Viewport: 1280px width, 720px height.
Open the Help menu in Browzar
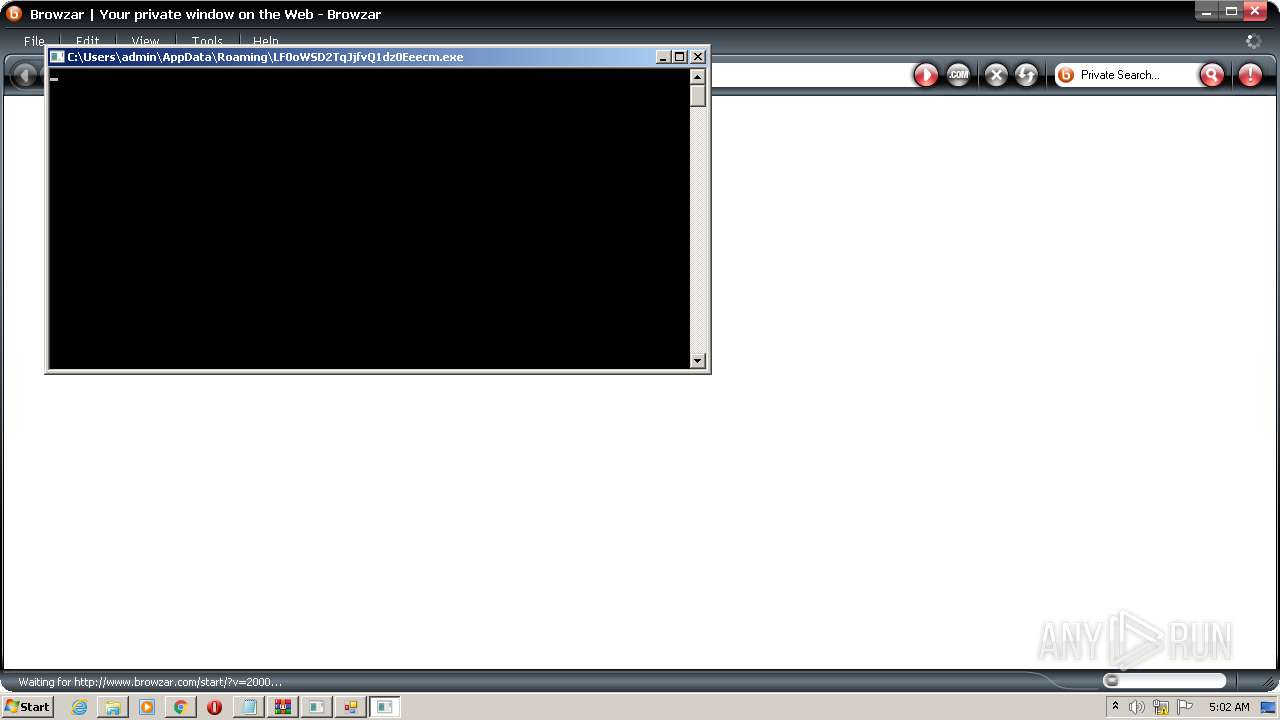coord(266,41)
